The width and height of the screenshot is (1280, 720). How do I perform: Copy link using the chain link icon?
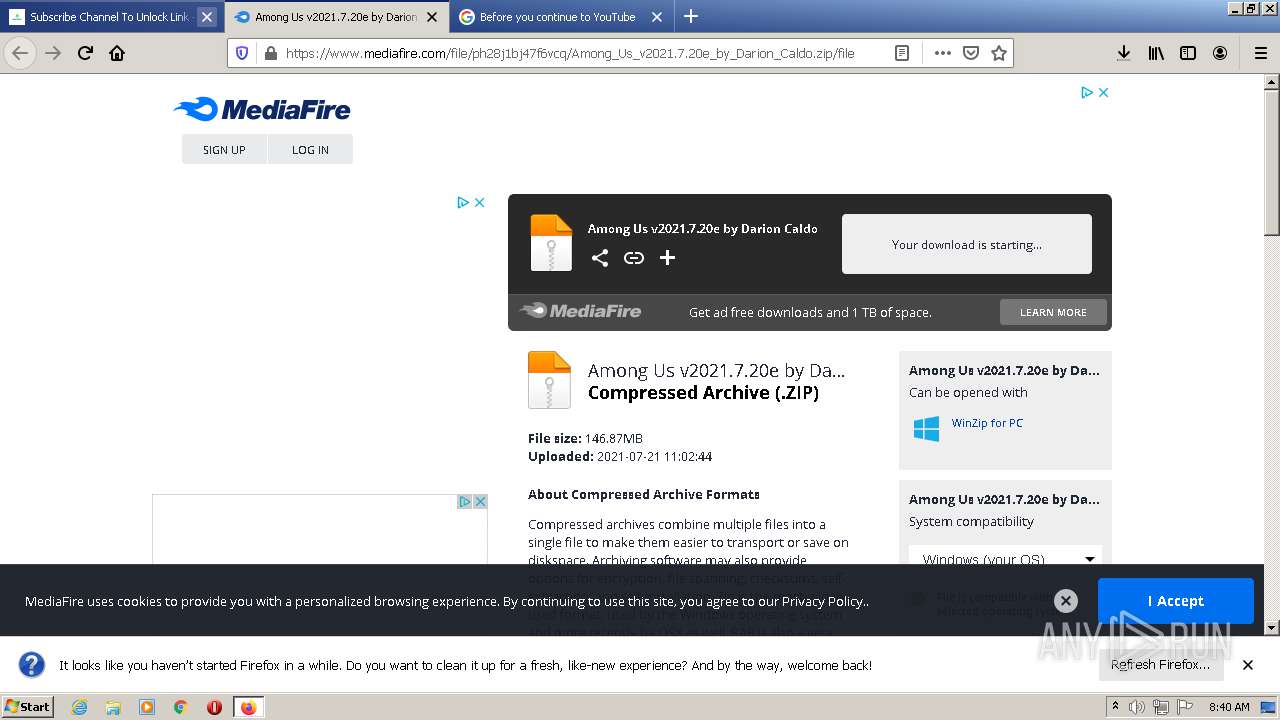click(634, 258)
